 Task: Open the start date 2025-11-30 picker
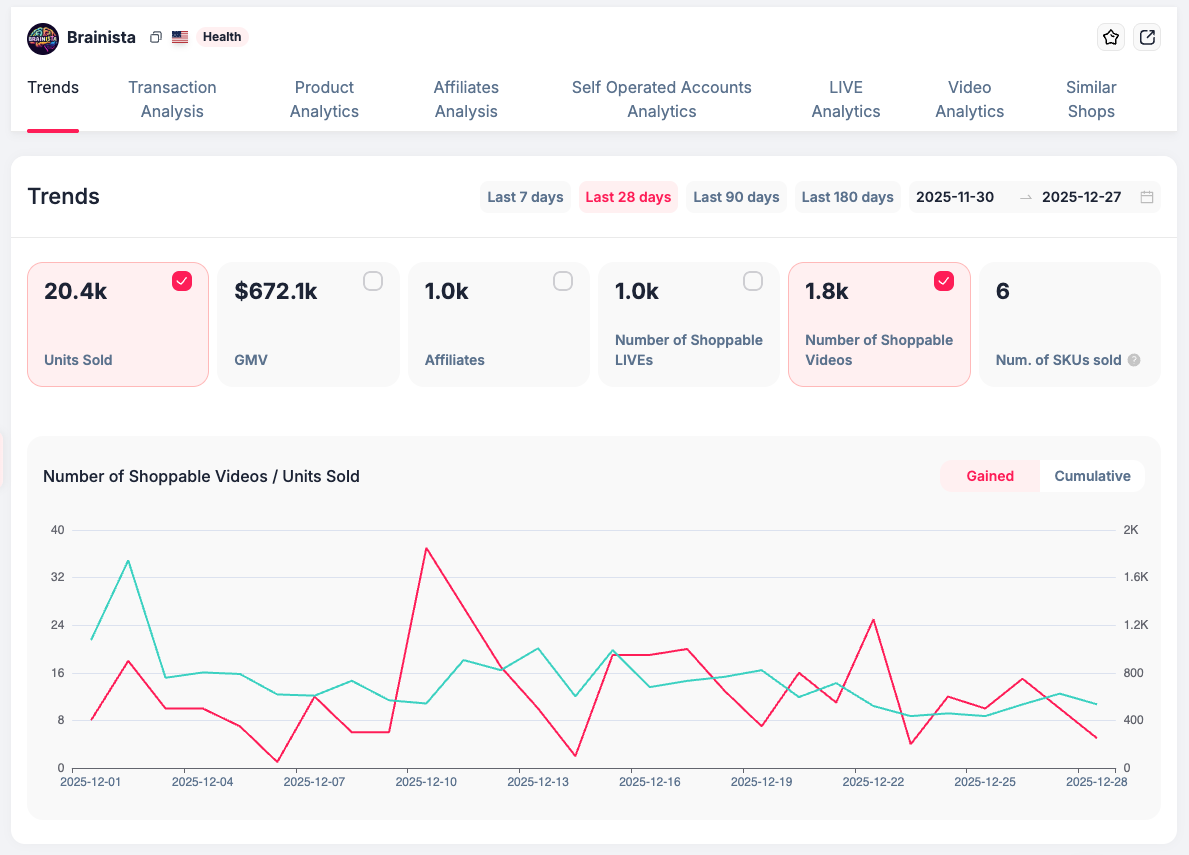[955, 197]
